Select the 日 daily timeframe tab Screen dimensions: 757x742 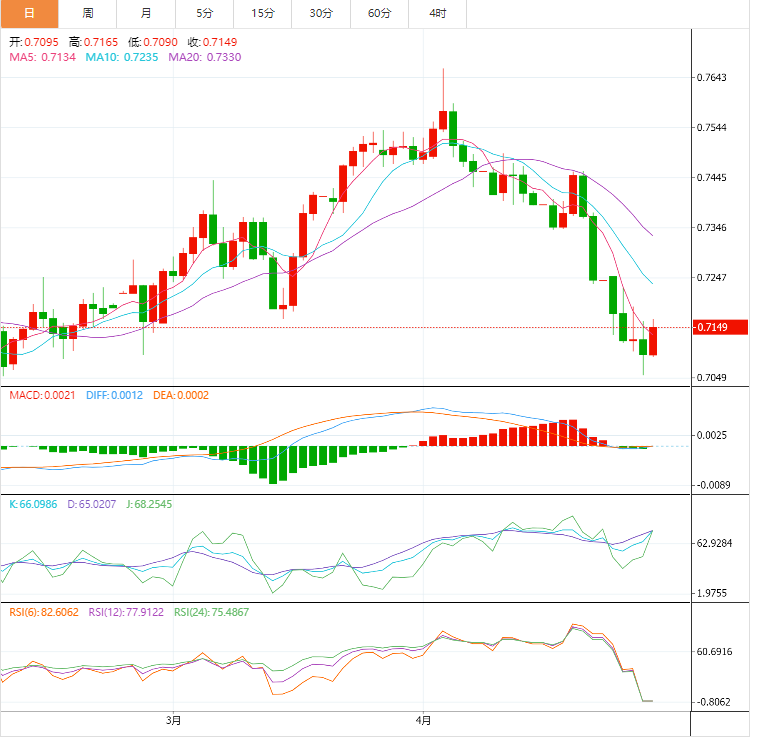tap(29, 14)
